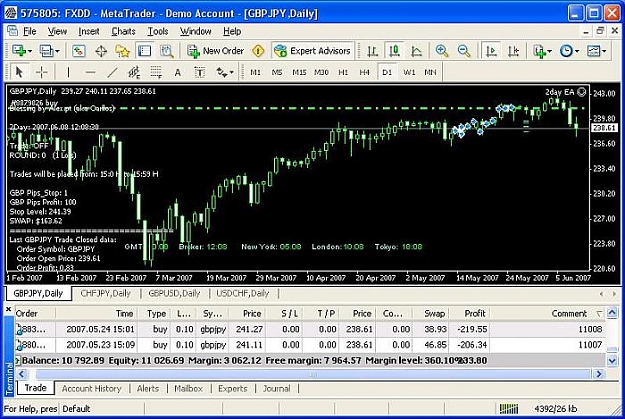Switch to line chart display
This screenshot has width=625, height=419.
point(416,51)
